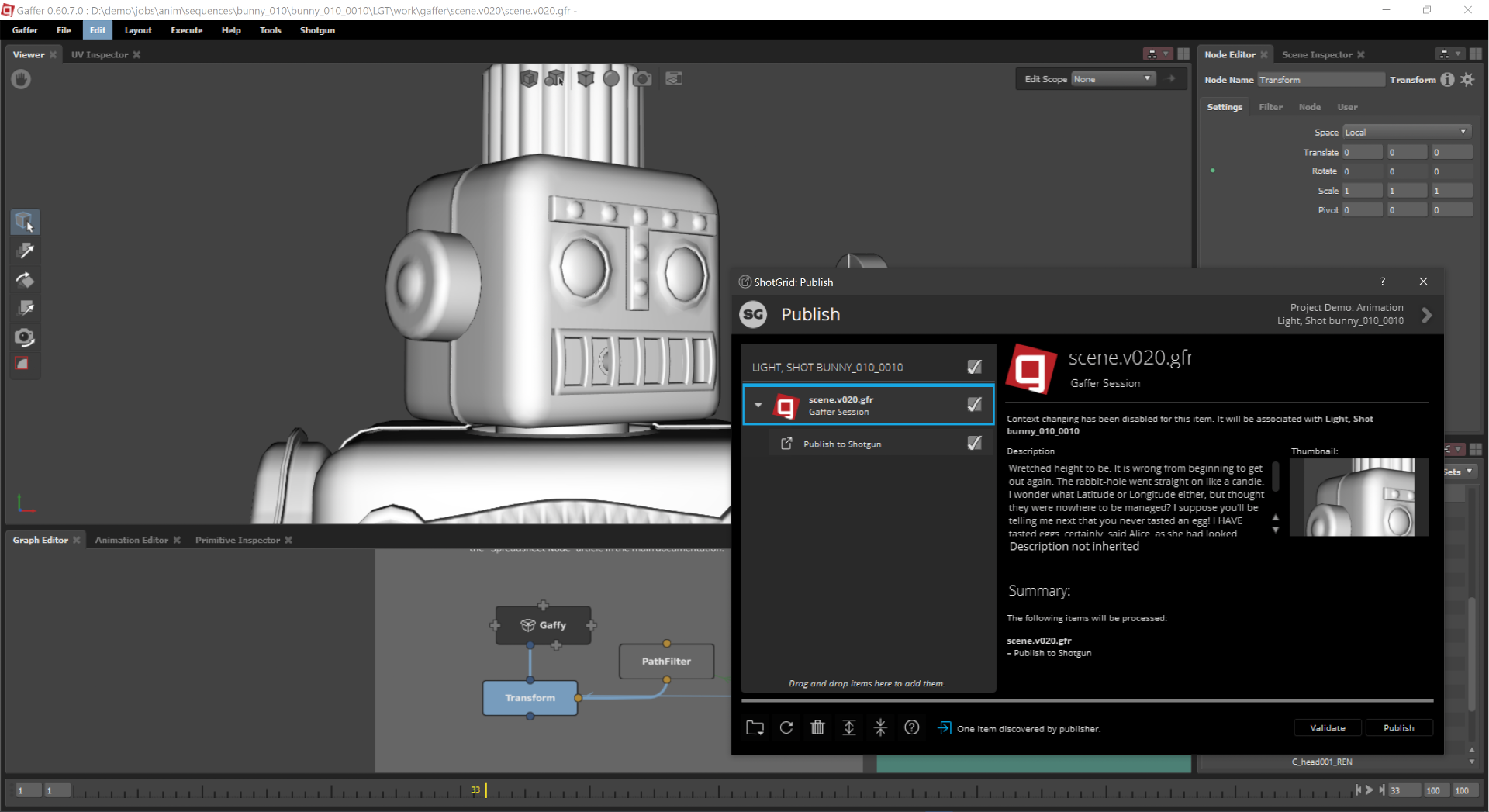Click the wireframe cube icon before the sphere
This screenshot has height=812, width=1489.
[586, 78]
